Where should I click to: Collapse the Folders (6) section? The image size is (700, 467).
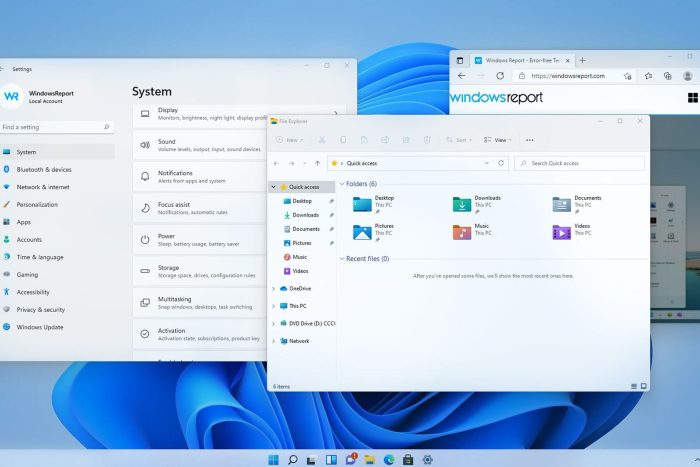click(x=342, y=183)
